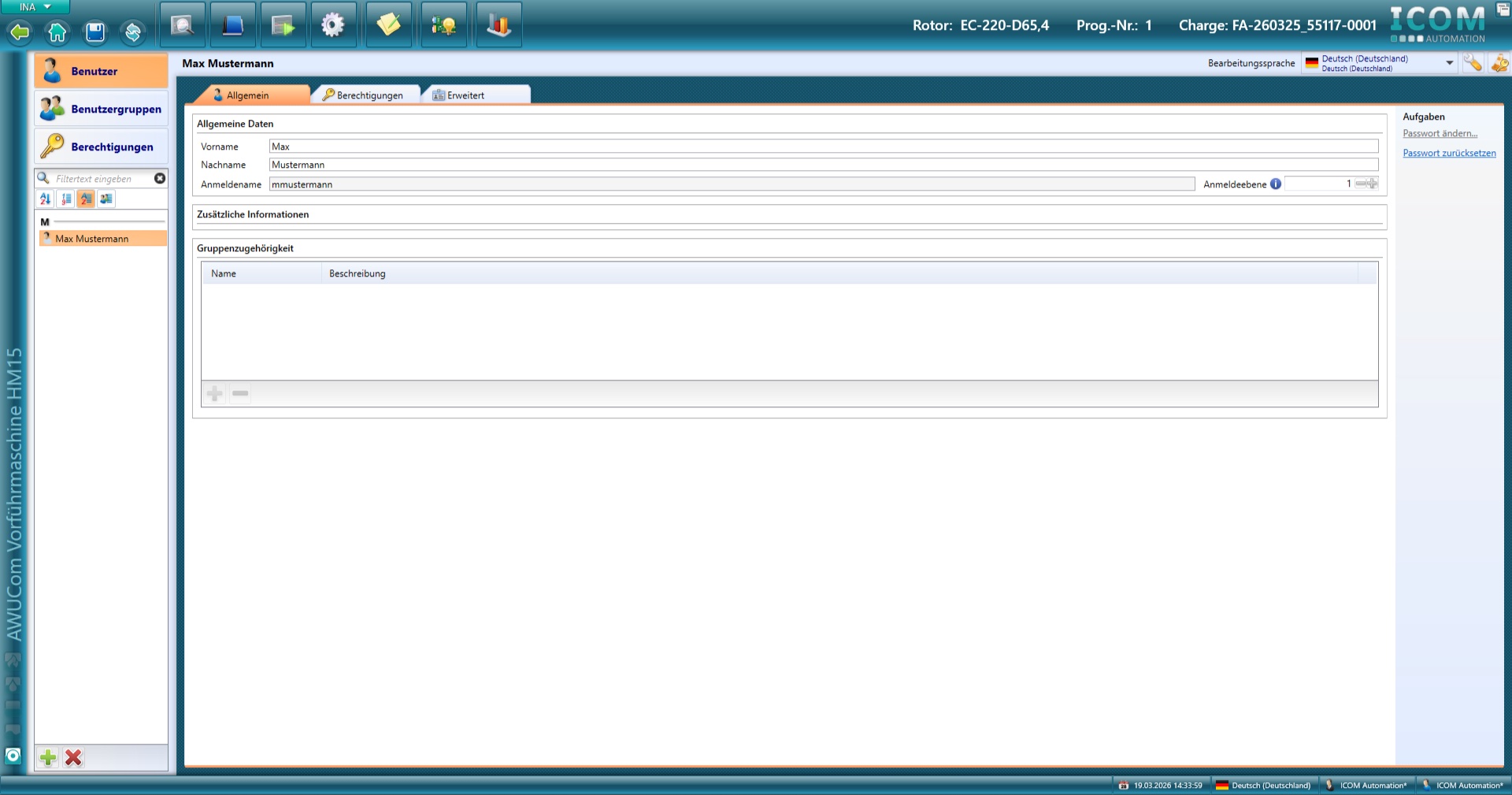Image resolution: width=1512 pixels, height=795 pixels.
Task: Open the yellow notes toolbar button
Action: (388, 25)
